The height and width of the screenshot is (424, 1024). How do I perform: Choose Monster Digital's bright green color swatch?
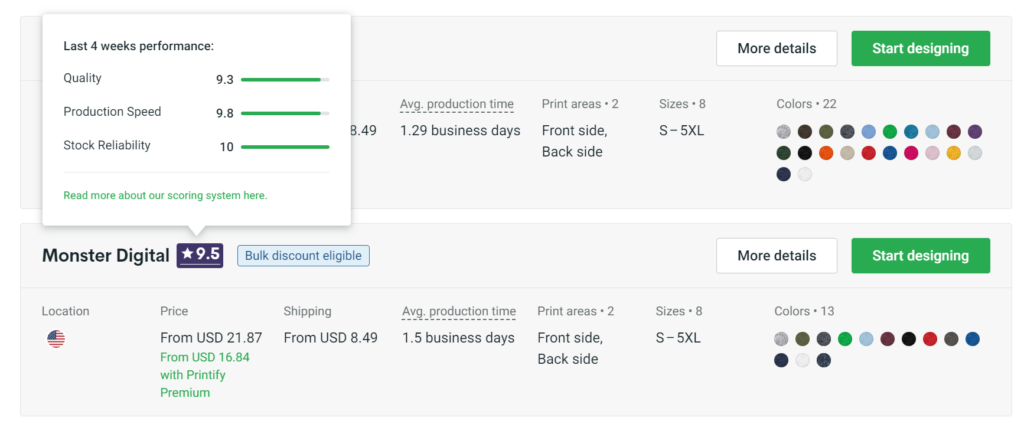[845, 339]
